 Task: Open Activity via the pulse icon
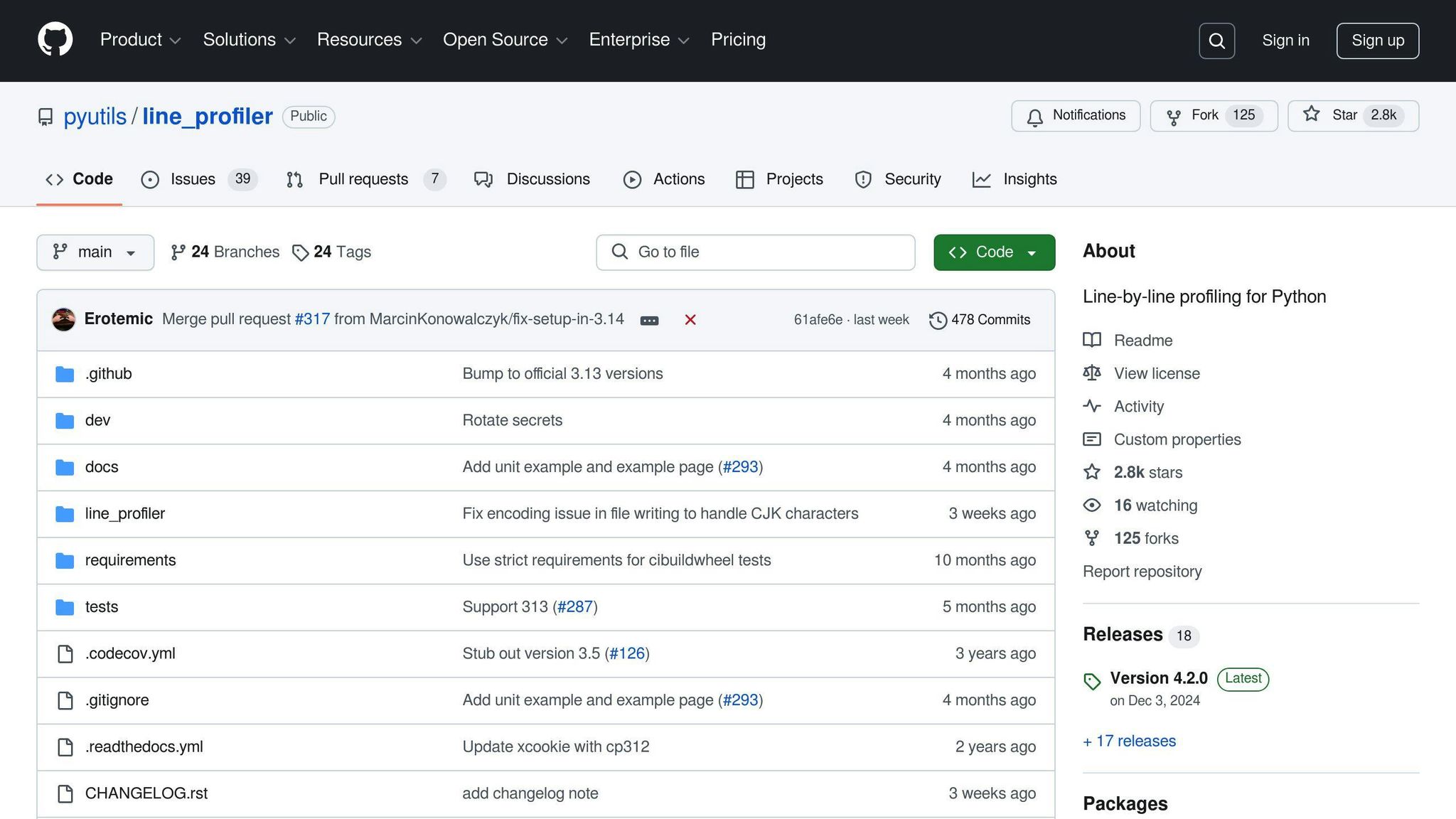(x=1092, y=406)
